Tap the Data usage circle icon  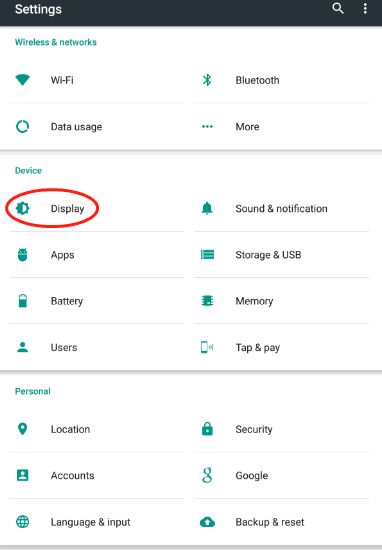(x=22, y=127)
